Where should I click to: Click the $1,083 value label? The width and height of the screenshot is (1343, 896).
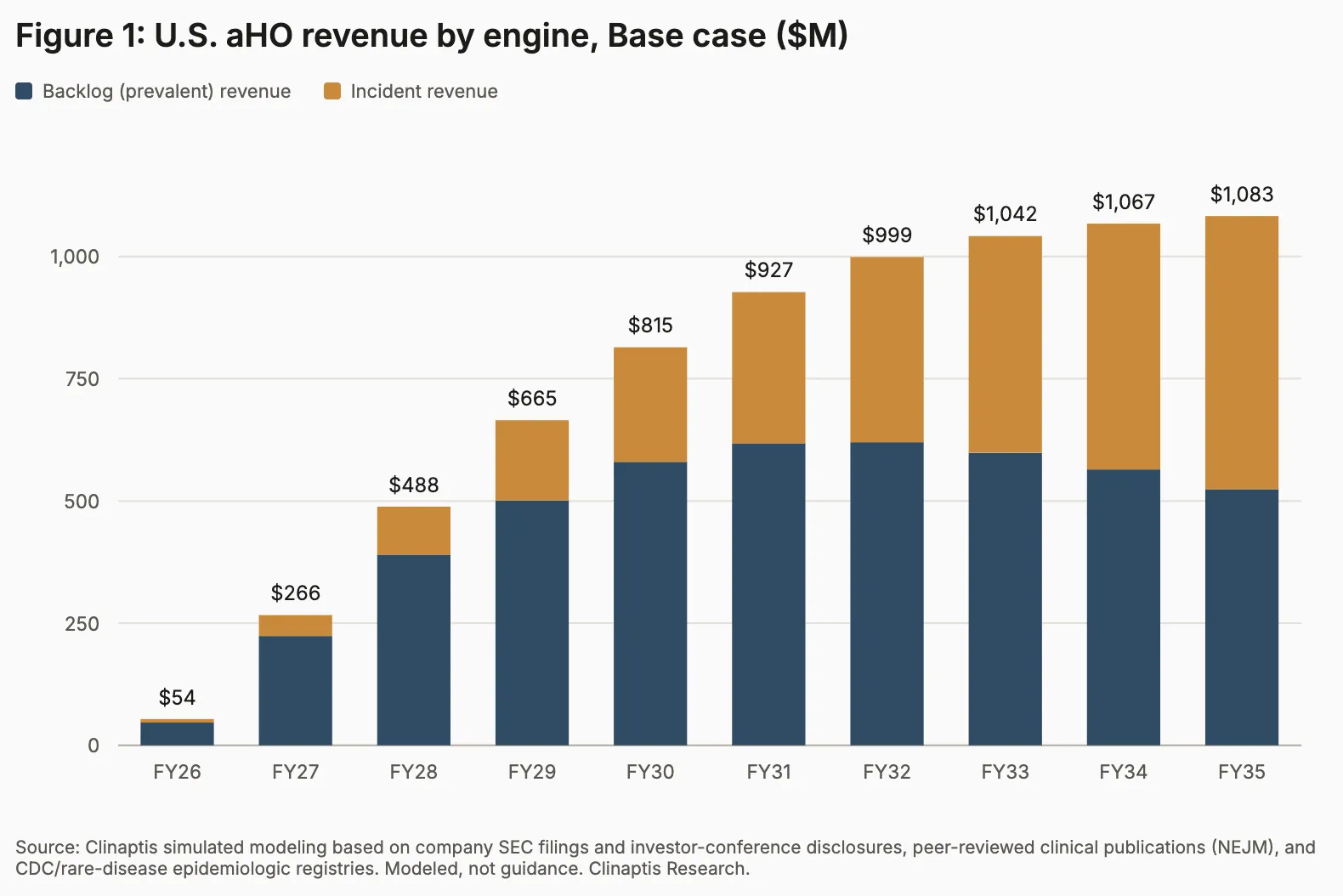click(x=1242, y=194)
